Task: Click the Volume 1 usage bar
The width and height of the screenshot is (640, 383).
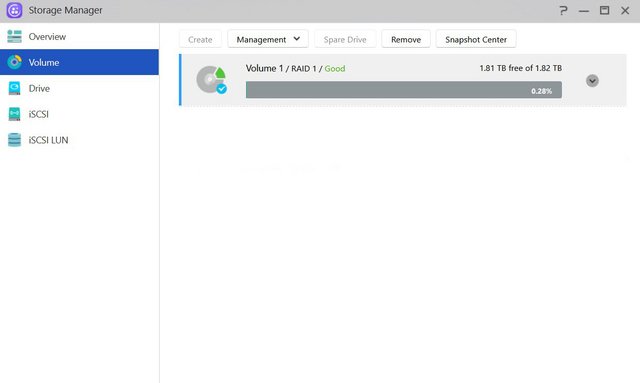Action: pyautogui.click(x=404, y=90)
